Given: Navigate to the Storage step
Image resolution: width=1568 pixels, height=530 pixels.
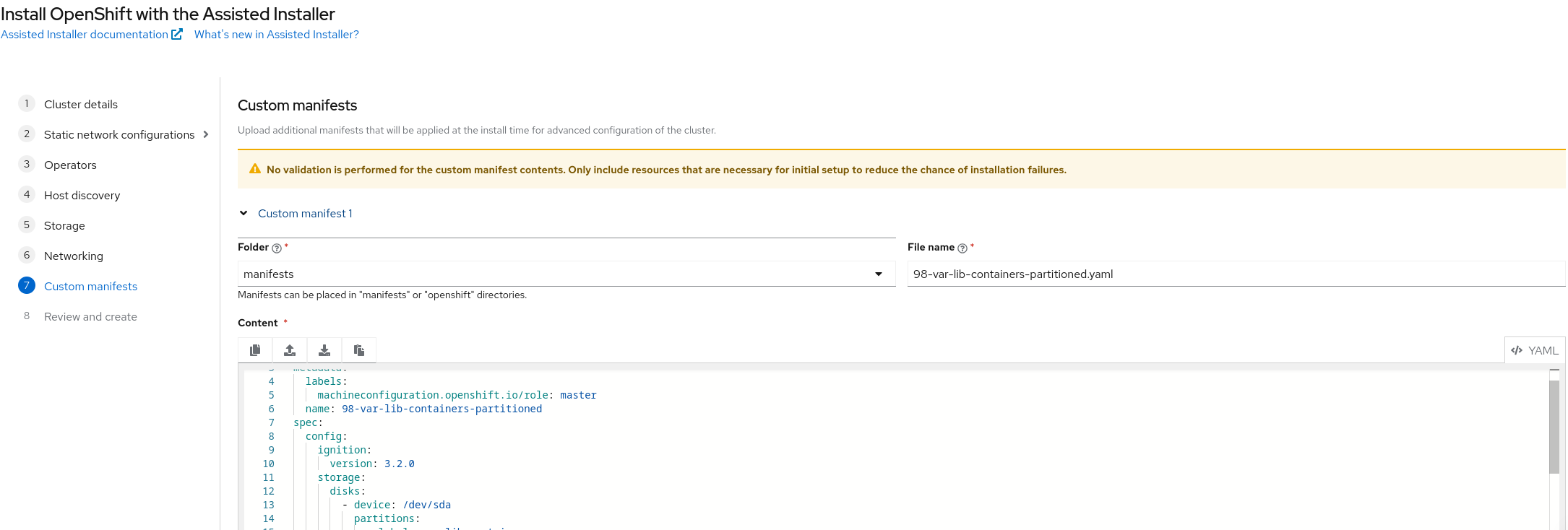Looking at the screenshot, I should (64, 225).
